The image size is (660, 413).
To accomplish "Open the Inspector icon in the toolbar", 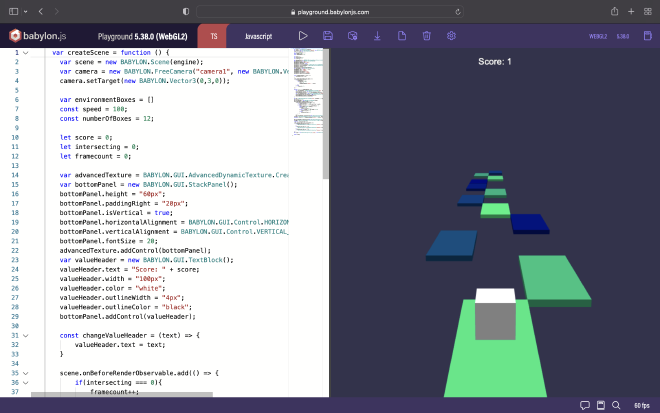I will point(352,36).
